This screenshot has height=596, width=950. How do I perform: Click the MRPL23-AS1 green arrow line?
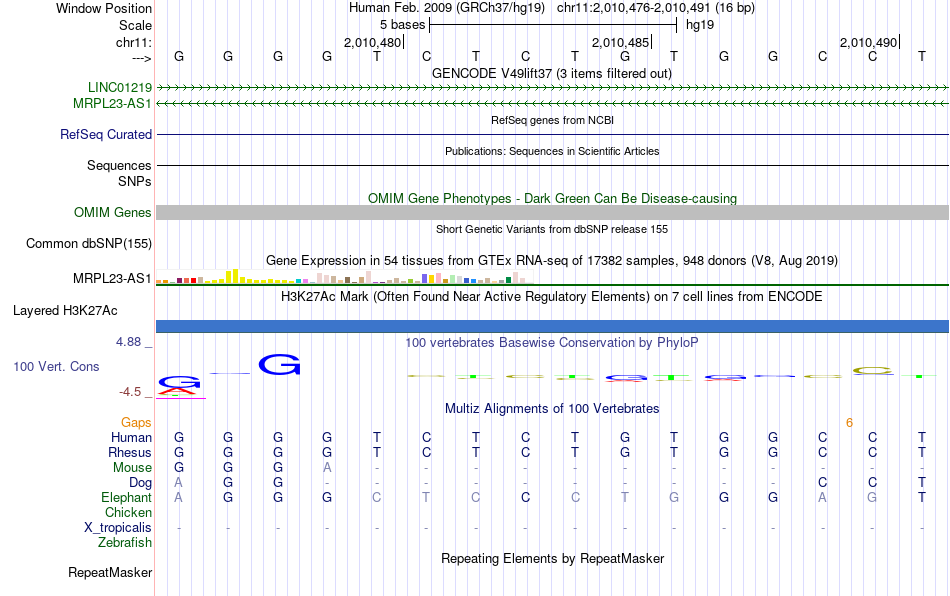tap(553, 104)
